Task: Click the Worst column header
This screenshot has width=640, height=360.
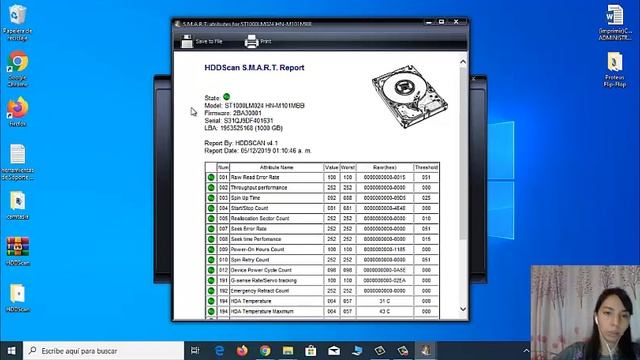Action: pos(348,167)
